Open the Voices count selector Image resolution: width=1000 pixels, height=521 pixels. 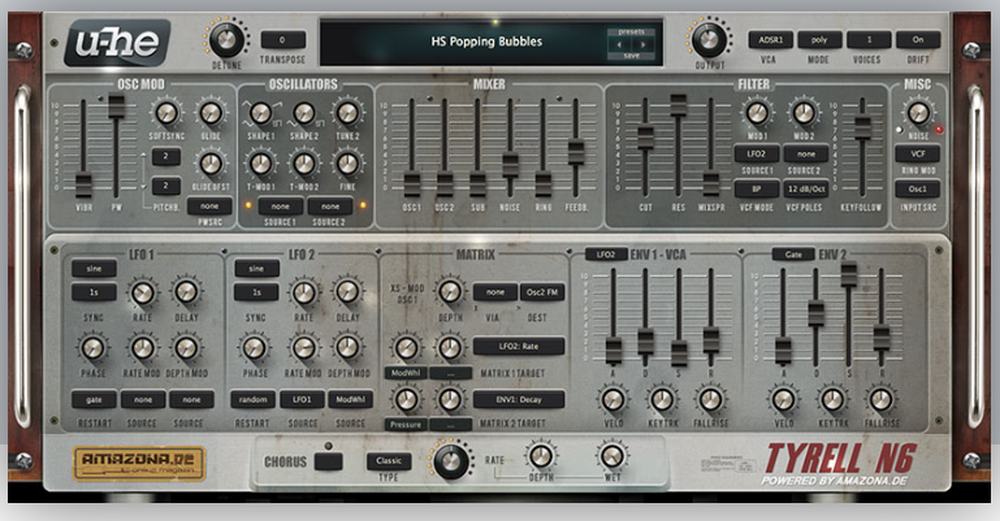pos(869,40)
